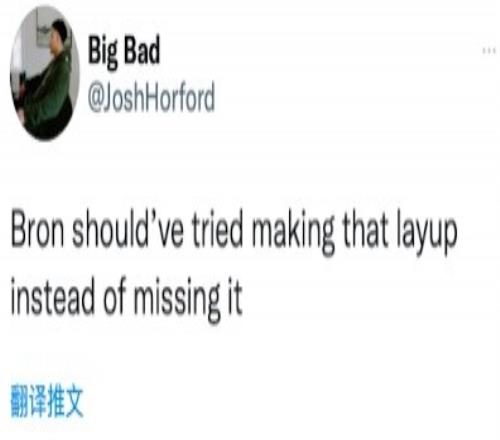Image resolution: width=500 pixels, height=440 pixels.
Task: Click the word "missing" in the tweet
Action: 176,298
